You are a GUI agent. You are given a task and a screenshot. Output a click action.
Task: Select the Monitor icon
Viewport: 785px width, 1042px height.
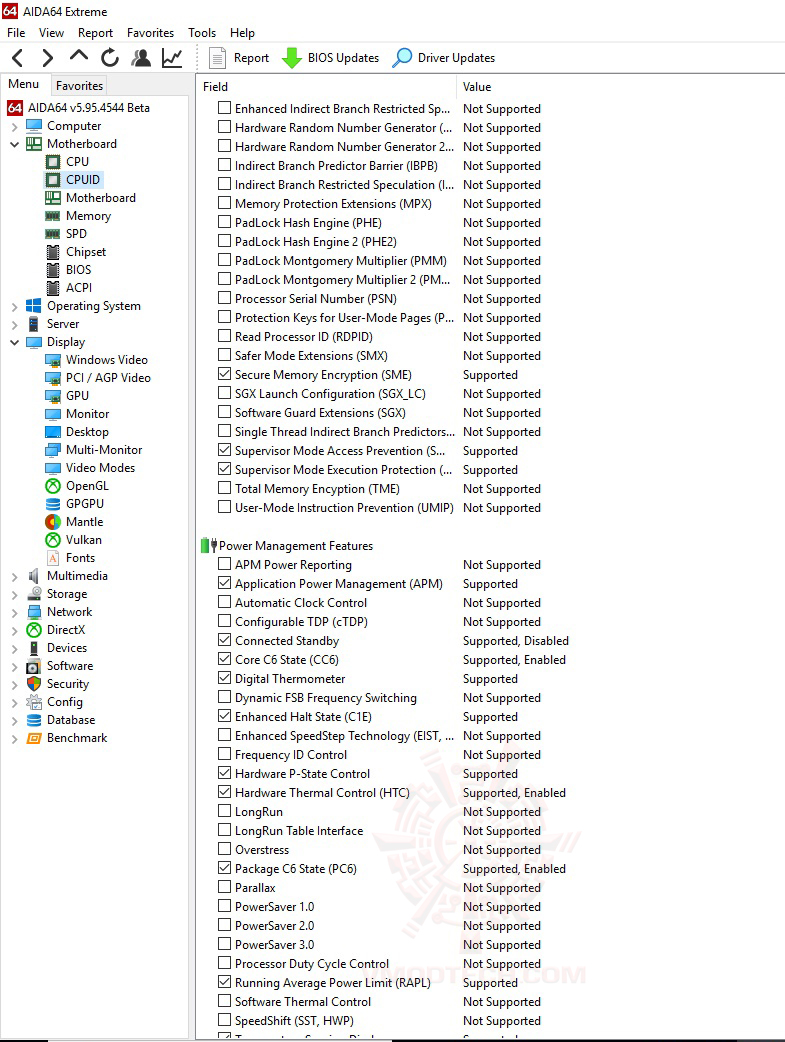coord(53,414)
